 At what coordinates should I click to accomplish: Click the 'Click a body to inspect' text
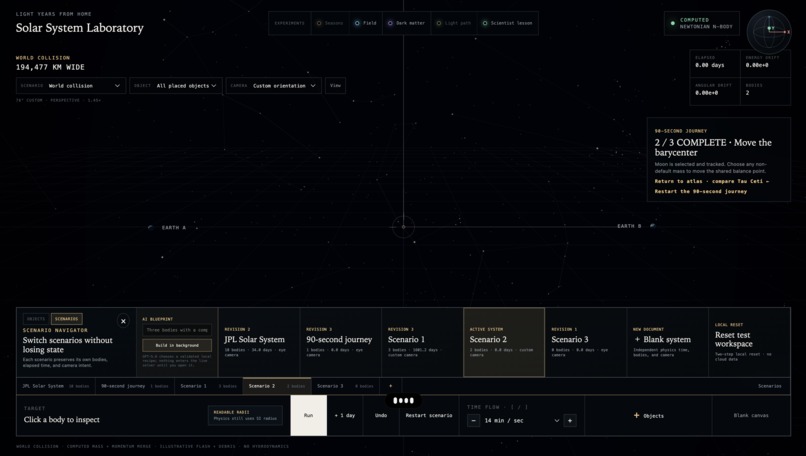point(62,419)
